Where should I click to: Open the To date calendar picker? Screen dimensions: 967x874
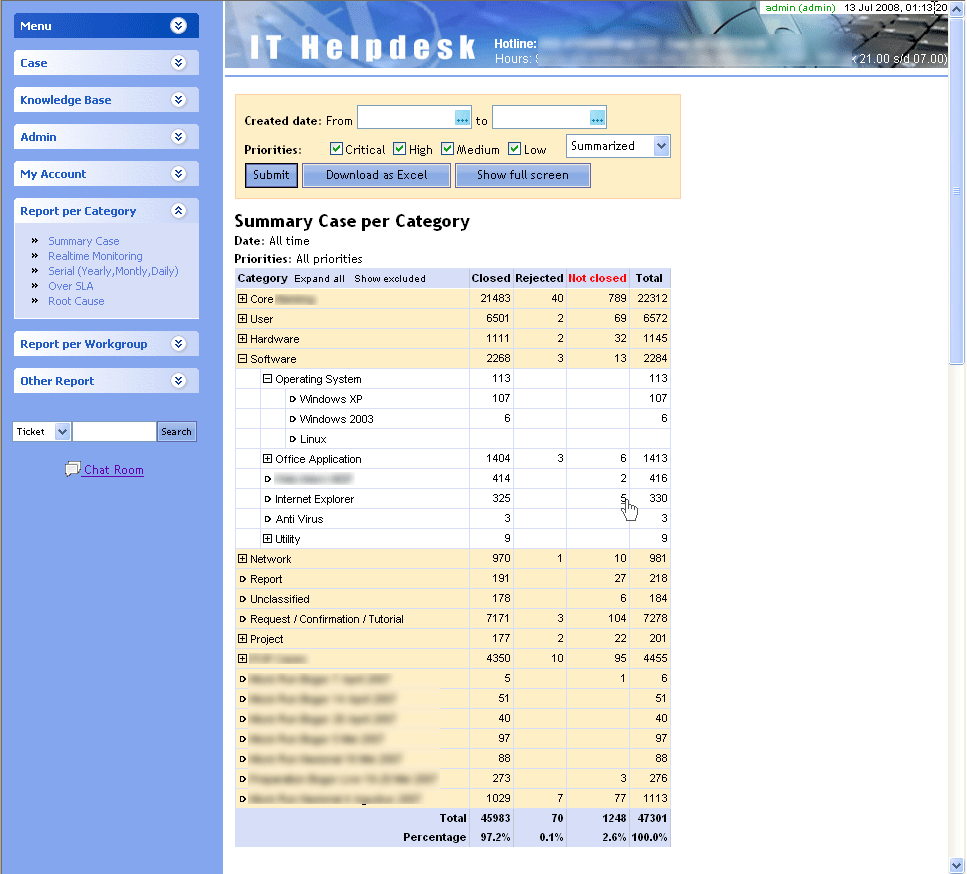[x=597, y=119]
